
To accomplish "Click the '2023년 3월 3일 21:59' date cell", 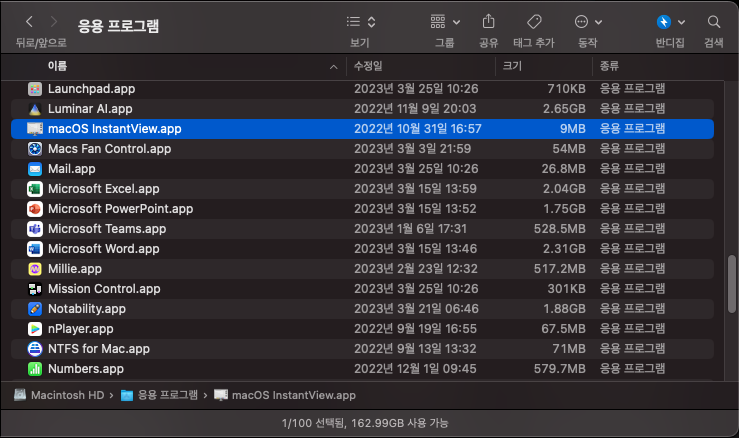I will 412,149.
